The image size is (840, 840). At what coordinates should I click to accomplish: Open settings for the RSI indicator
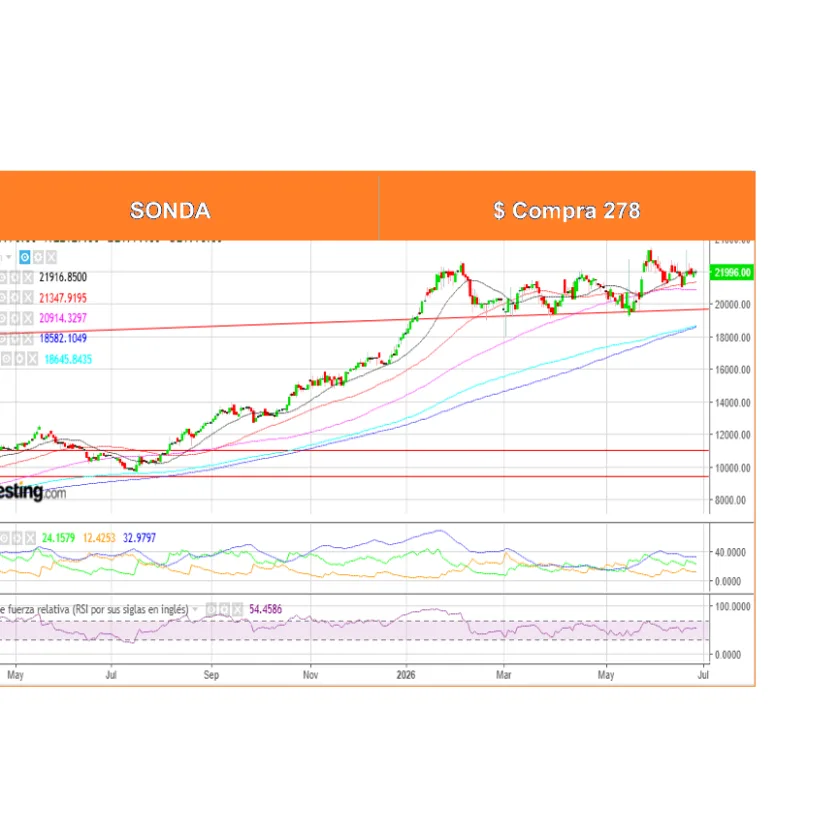224,609
